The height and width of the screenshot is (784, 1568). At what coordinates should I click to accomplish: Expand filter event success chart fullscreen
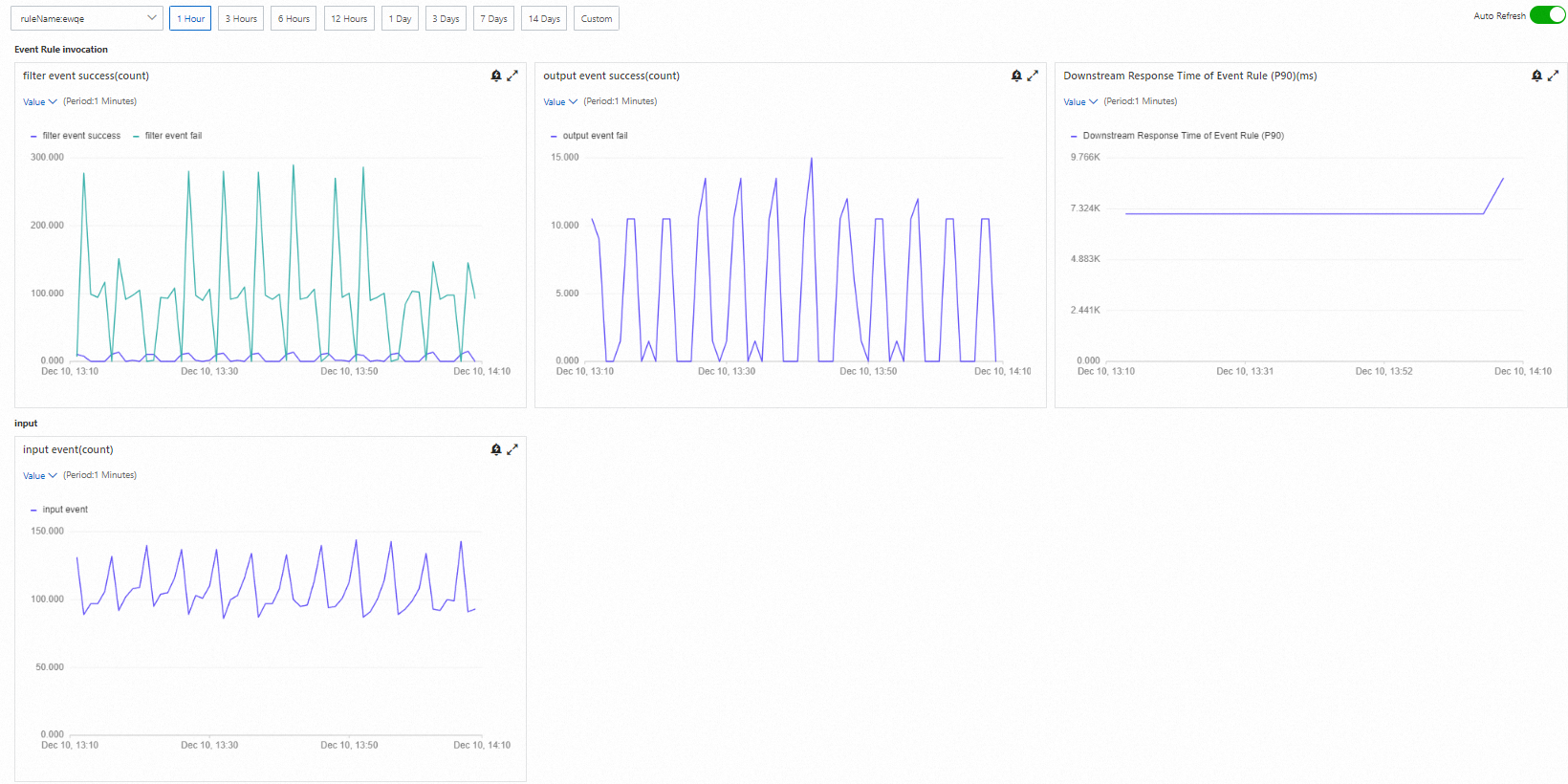(512, 76)
